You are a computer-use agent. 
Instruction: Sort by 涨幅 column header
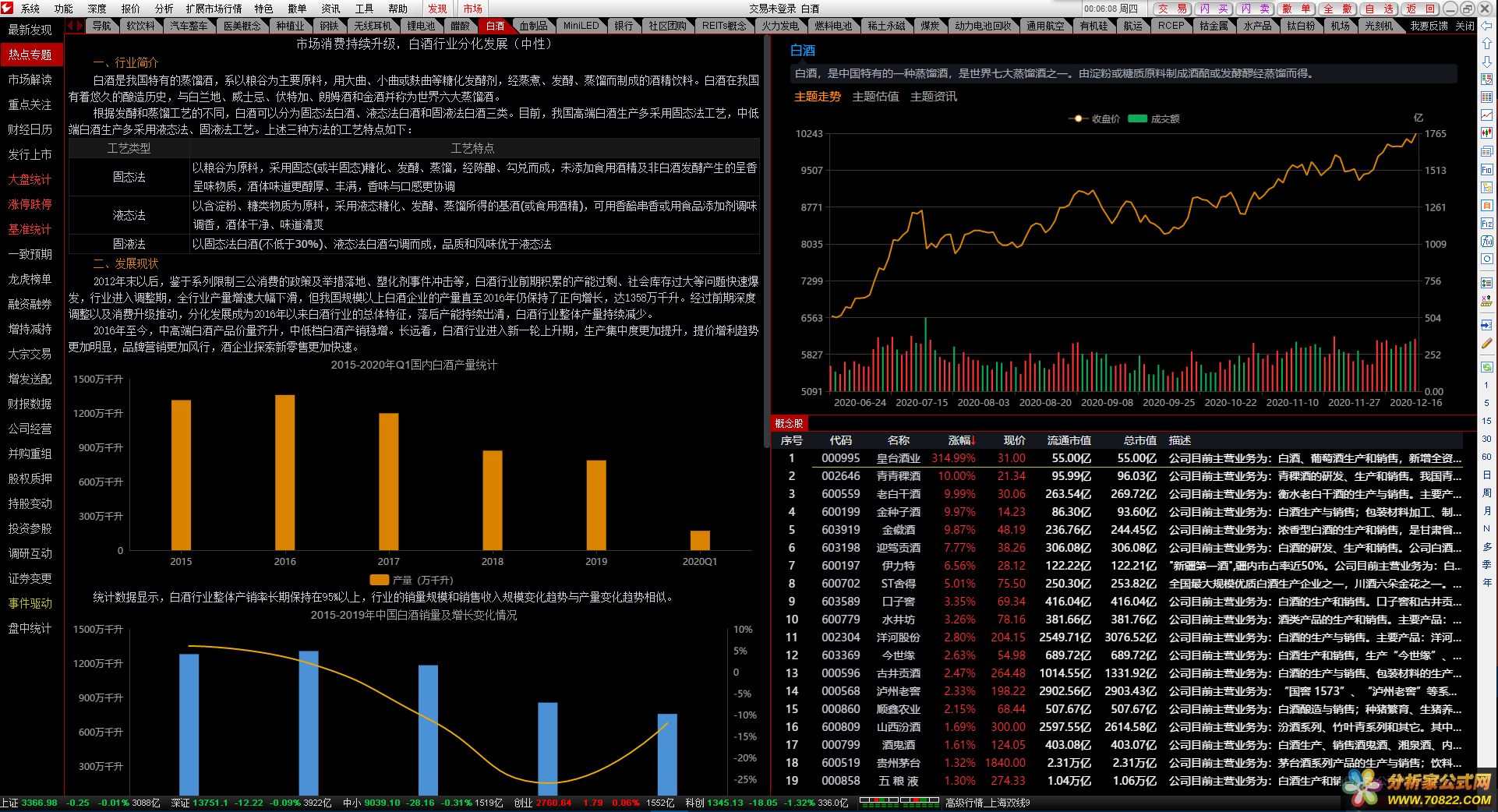[x=962, y=440]
